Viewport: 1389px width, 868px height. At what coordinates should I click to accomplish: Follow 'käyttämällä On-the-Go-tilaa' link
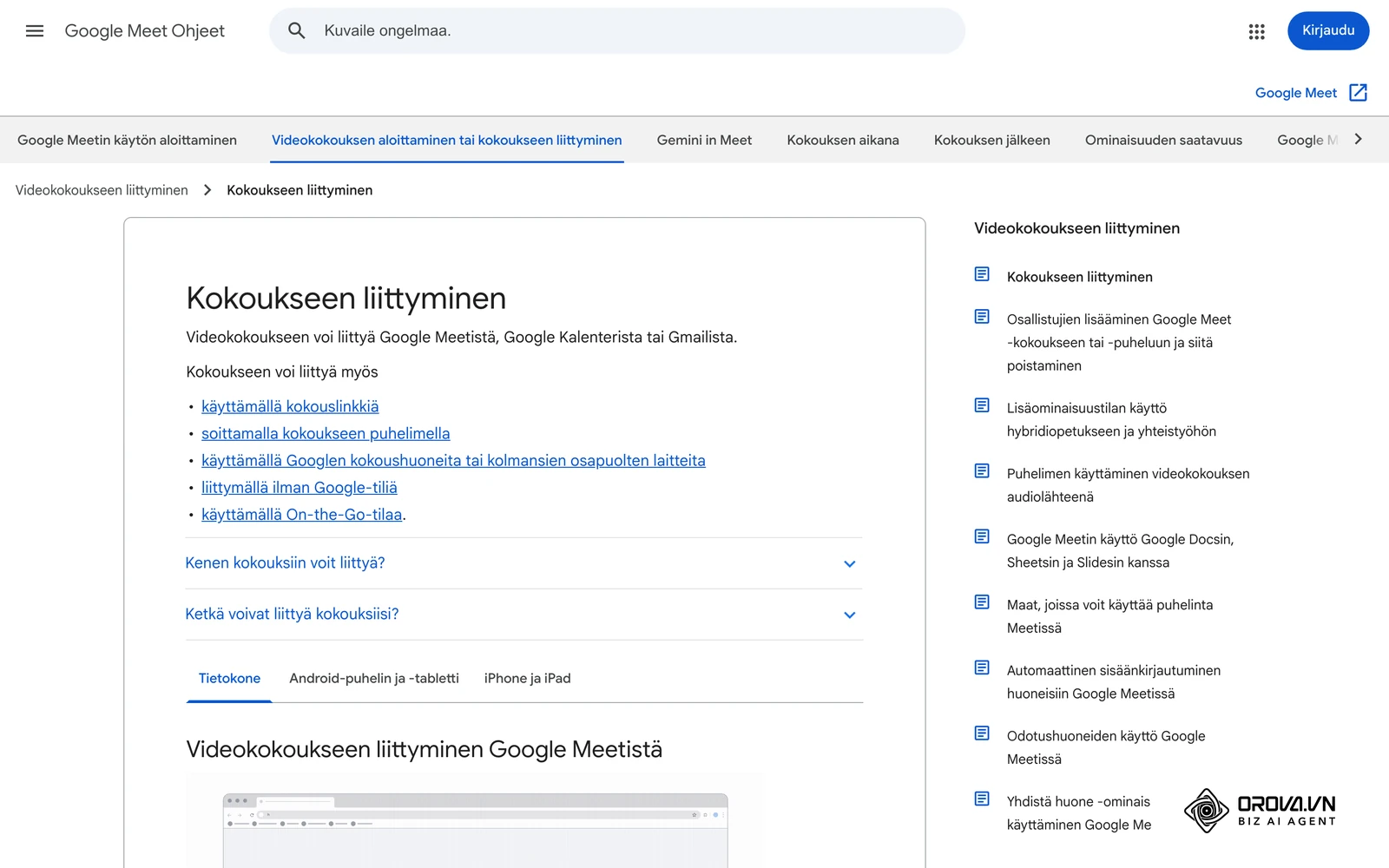(302, 515)
